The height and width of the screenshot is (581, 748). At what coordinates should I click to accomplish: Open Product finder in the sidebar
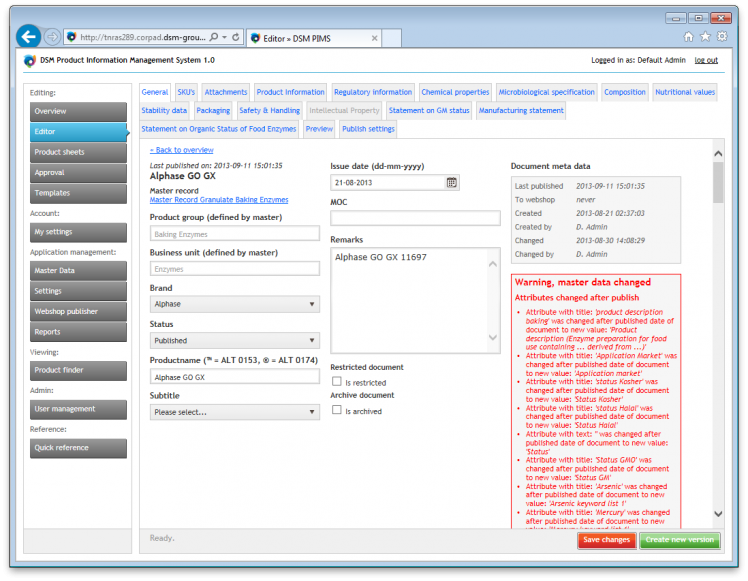pyautogui.click(x=78, y=371)
